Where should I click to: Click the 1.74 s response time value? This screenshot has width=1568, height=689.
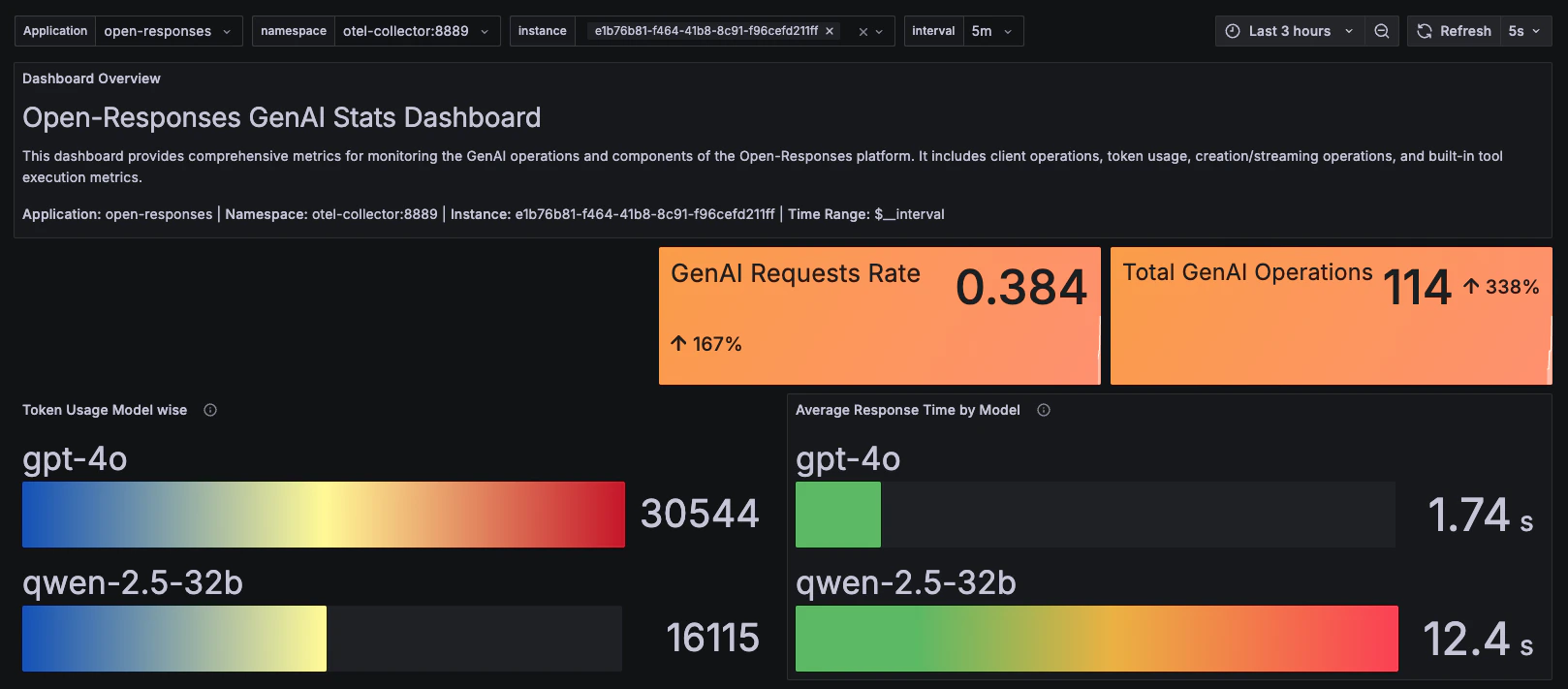pyautogui.click(x=1481, y=515)
